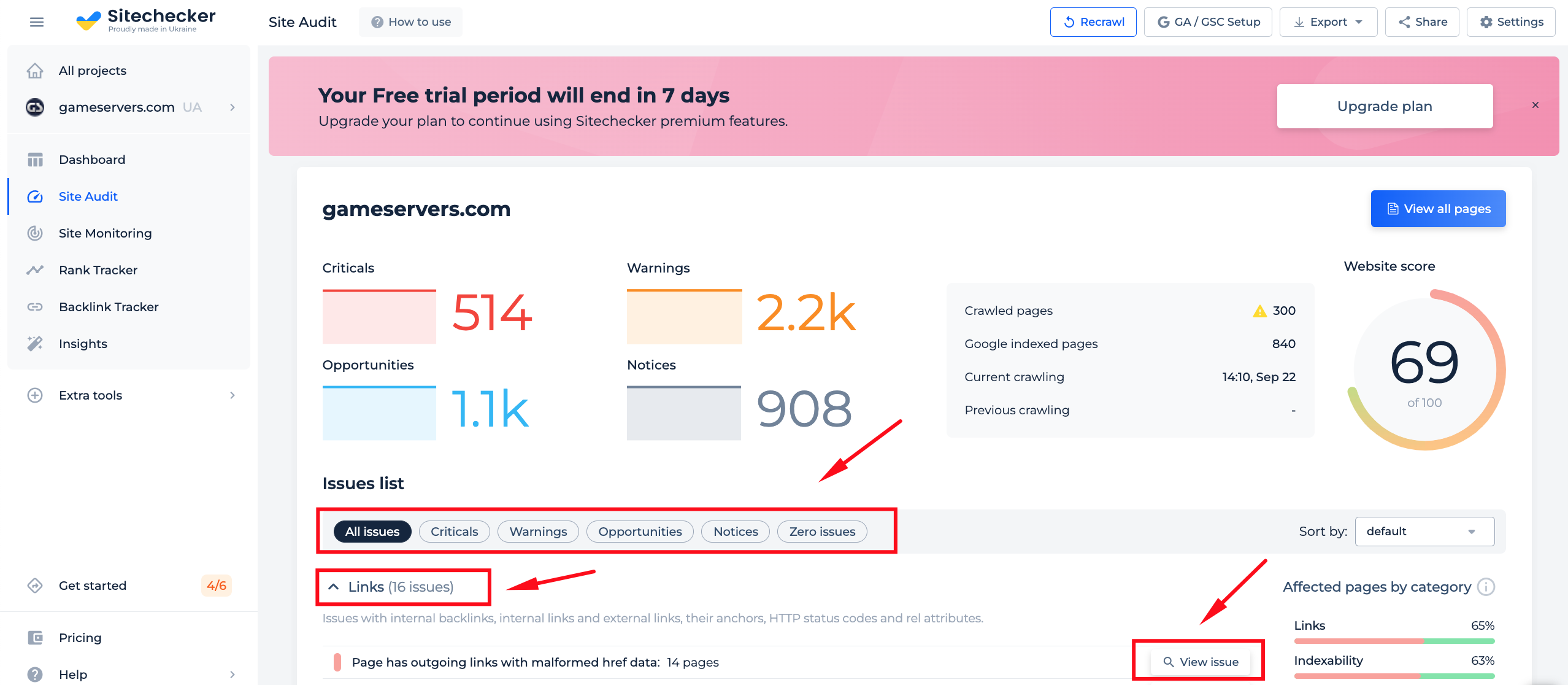Image resolution: width=1568 pixels, height=685 pixels.
Task: Click the circular arrow icon in Recrawl
Action: (1069, 22)
